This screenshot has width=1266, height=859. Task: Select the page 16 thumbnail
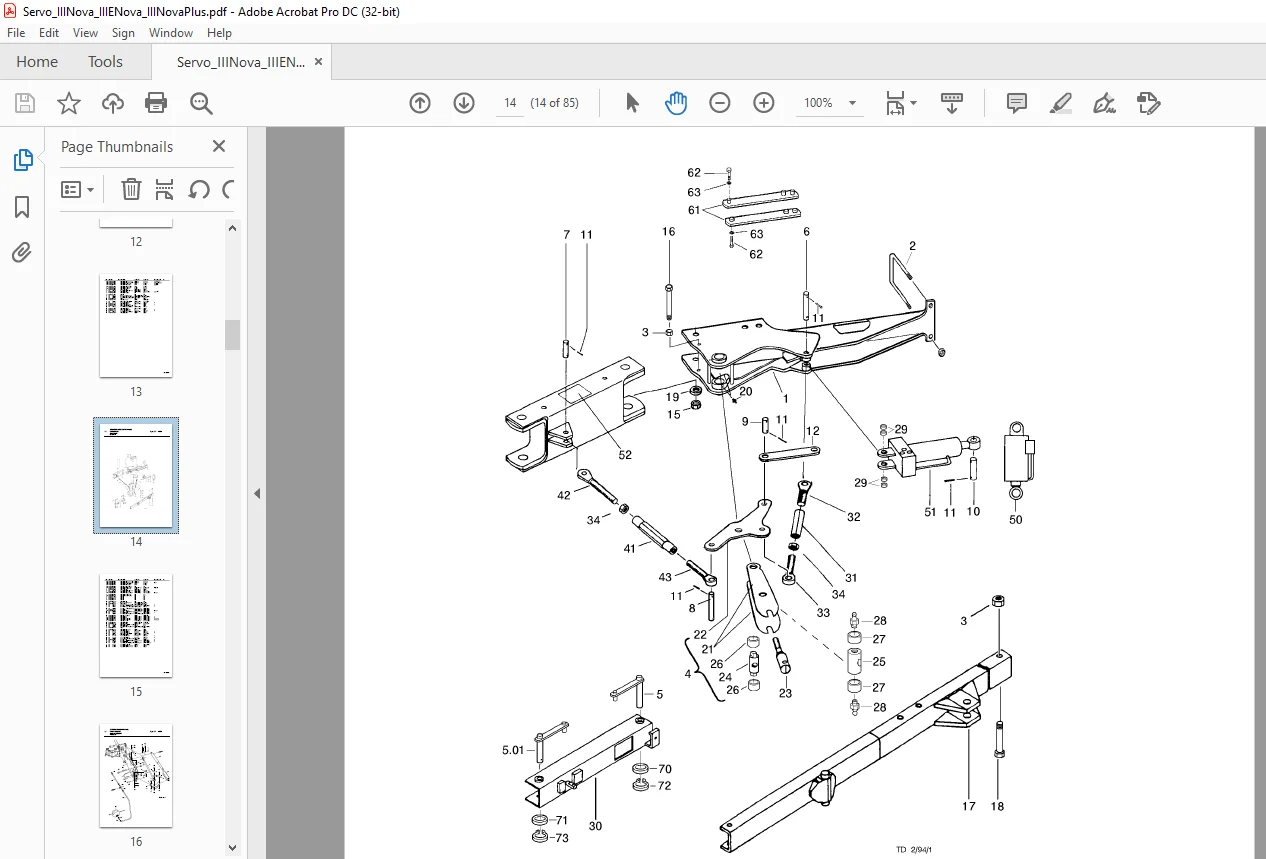coord(136,776)
